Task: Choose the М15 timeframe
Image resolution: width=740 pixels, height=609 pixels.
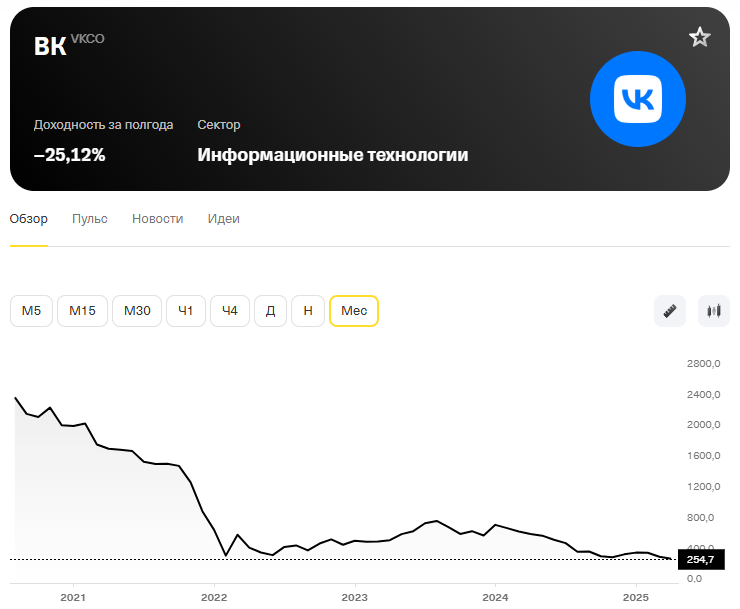Action: pos(83,311)
